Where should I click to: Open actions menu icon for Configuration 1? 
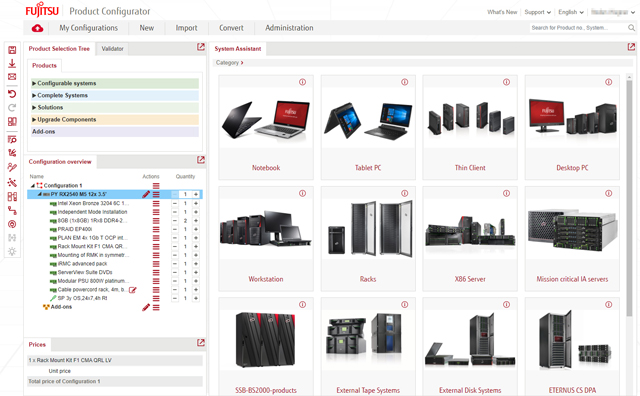tap(156, 186)
